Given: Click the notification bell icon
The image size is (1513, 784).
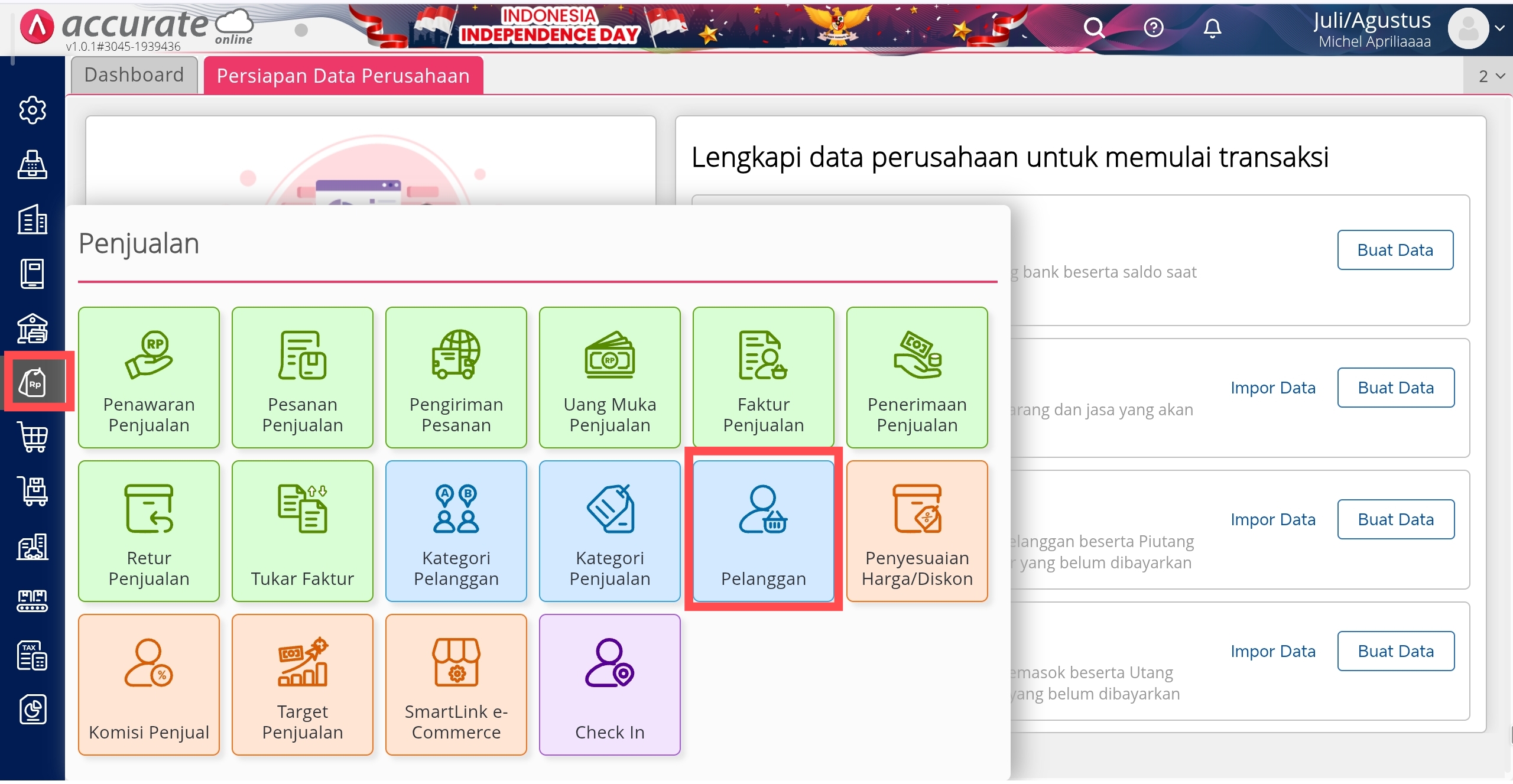Looking at the screenshot, I should 1212,28.
